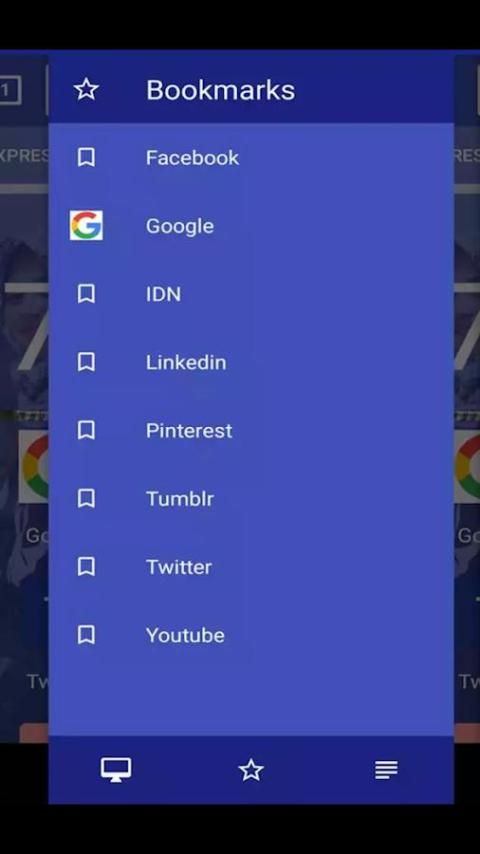Click the Google logo favicon
The image size is (480, 854).
tap(86, 225)
